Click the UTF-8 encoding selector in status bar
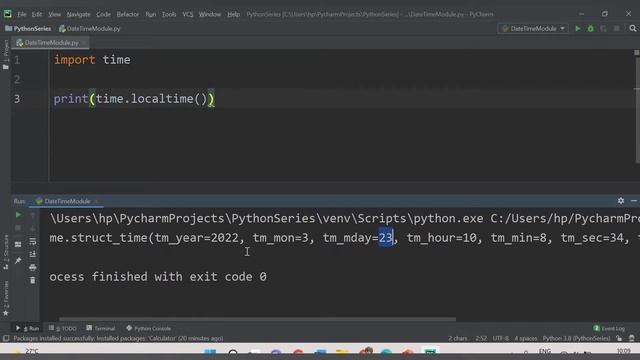The height and width of the screenshot is (360, 640). [x=500, y=338]
